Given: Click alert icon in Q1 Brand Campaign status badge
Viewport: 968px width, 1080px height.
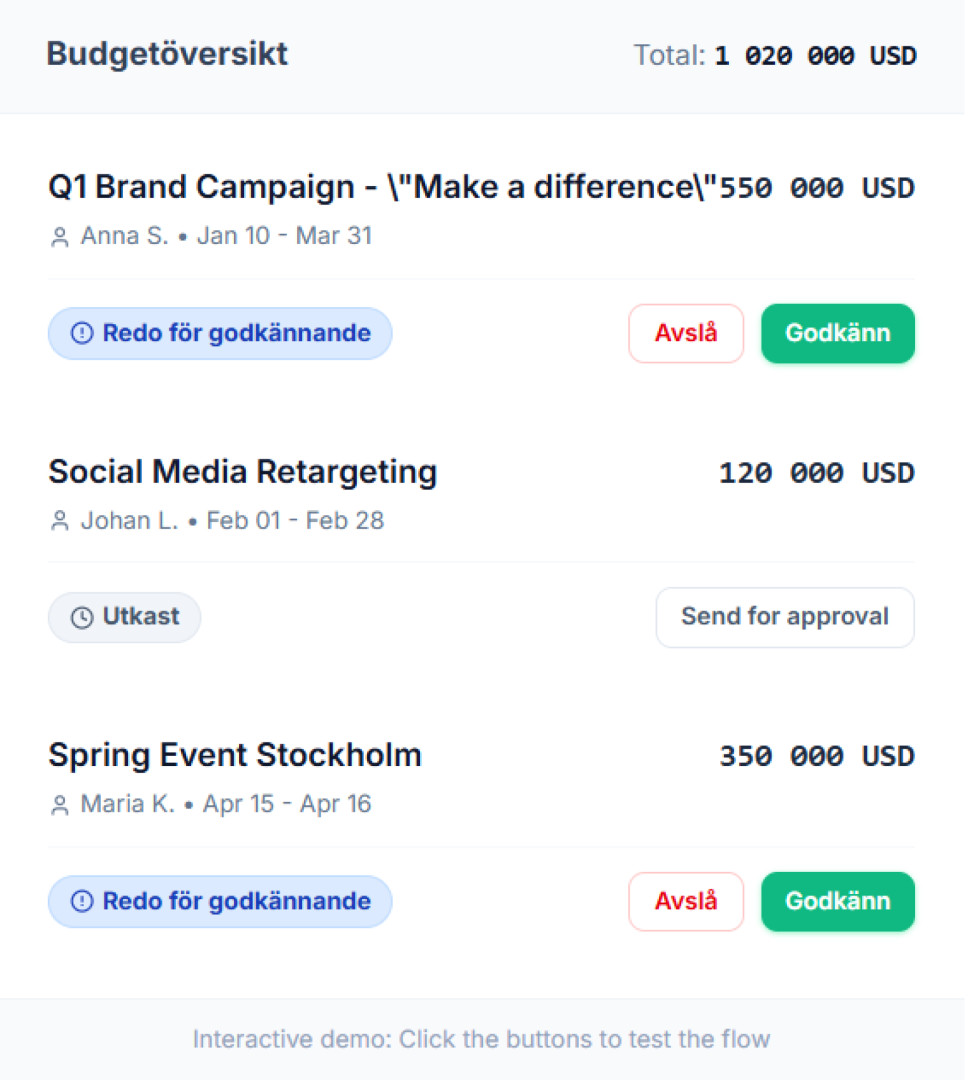Looking at the screenshot, I should (82, 334).
